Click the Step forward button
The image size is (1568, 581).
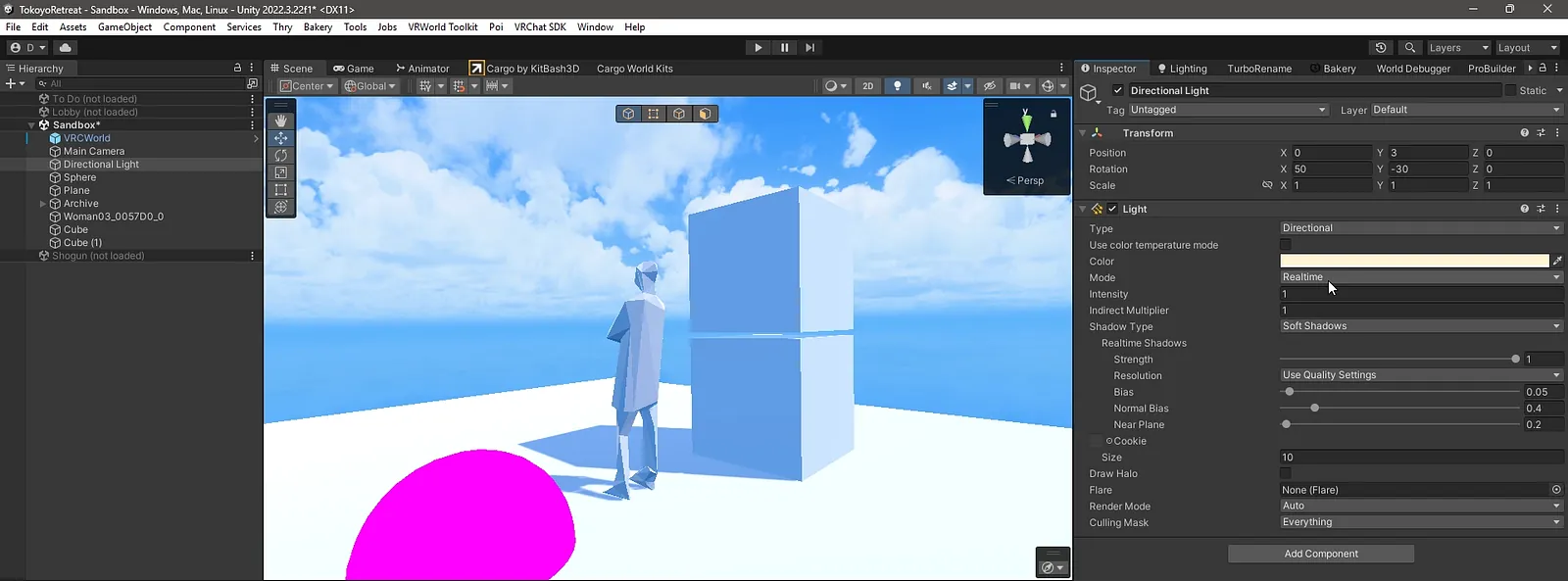click(x=809, y=47)
